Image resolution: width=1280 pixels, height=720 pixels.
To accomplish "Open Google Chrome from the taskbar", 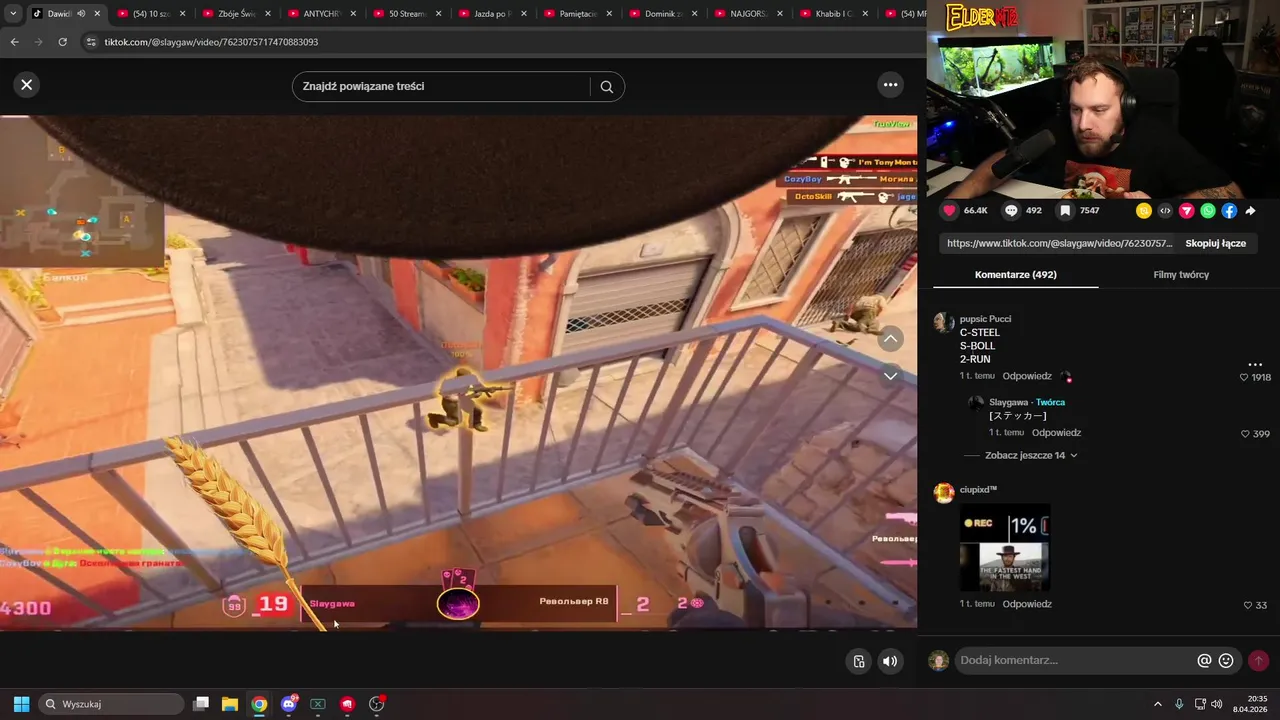I will (x=259, y=704).
